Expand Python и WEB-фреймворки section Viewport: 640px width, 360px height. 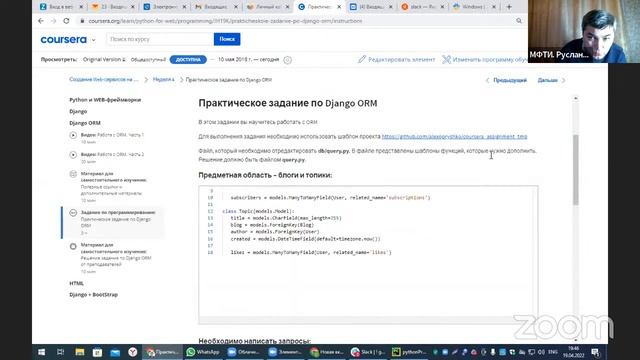[x=105, y=100]
